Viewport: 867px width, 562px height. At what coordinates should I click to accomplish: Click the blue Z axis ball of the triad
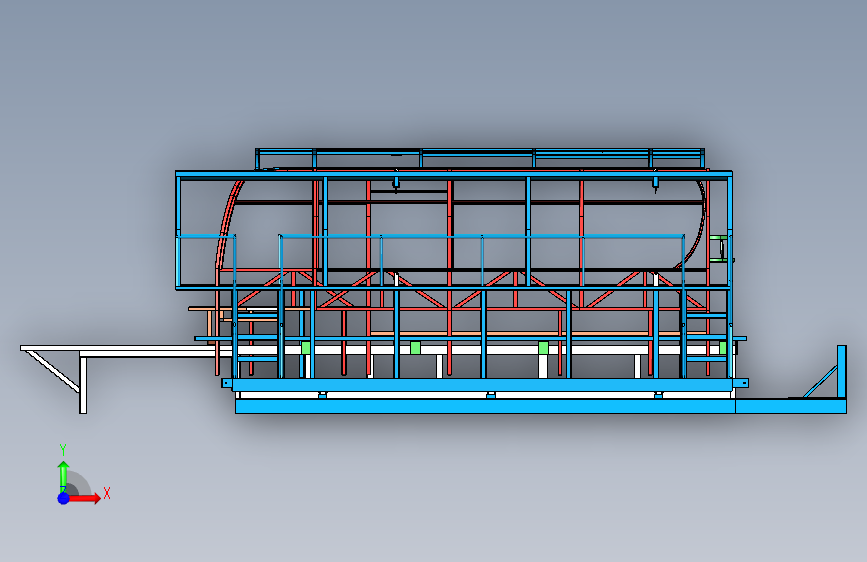pyautogui.click(x=64, y=498)
